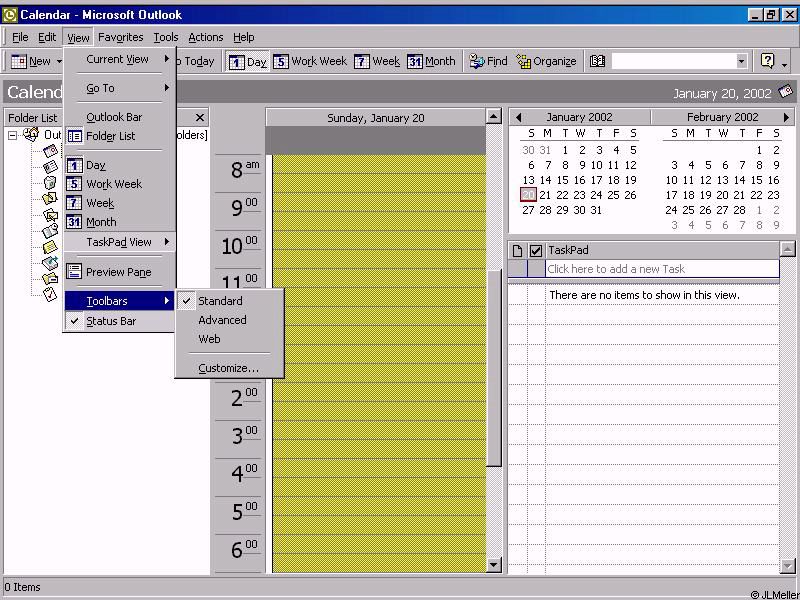Viewport: 800px width, 600px height.
Task: Open the Find a Contact dropdown
Action: (x=741, y=61)
